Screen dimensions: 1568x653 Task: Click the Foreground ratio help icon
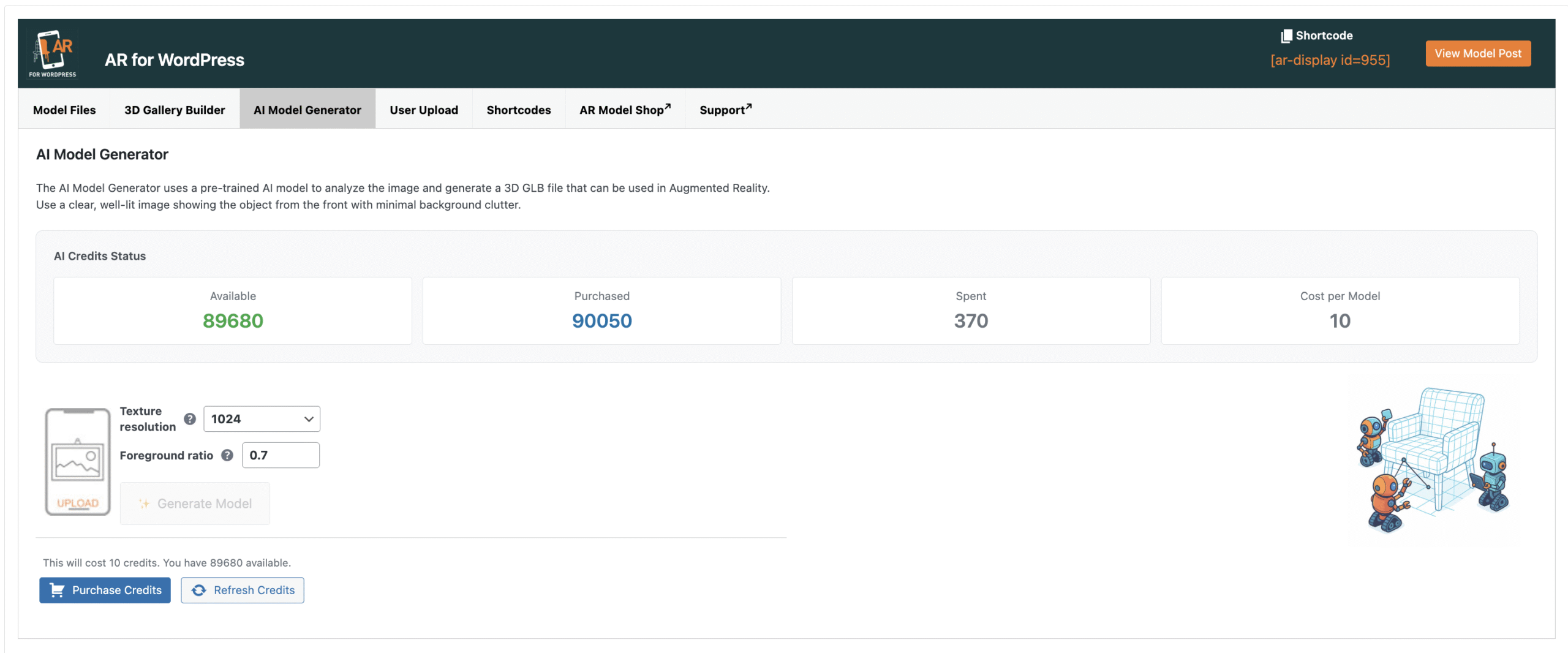coord(227,455)
